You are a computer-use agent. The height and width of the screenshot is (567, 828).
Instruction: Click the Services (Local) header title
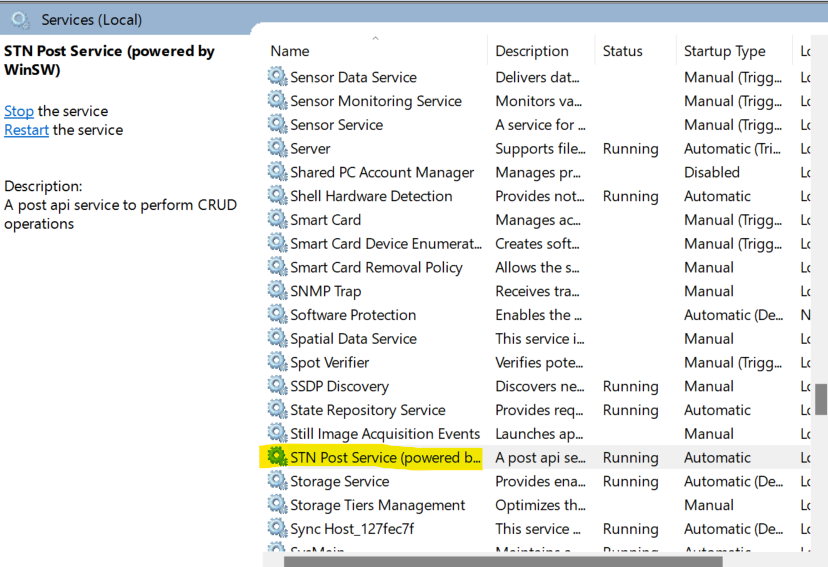pos(91,20)
